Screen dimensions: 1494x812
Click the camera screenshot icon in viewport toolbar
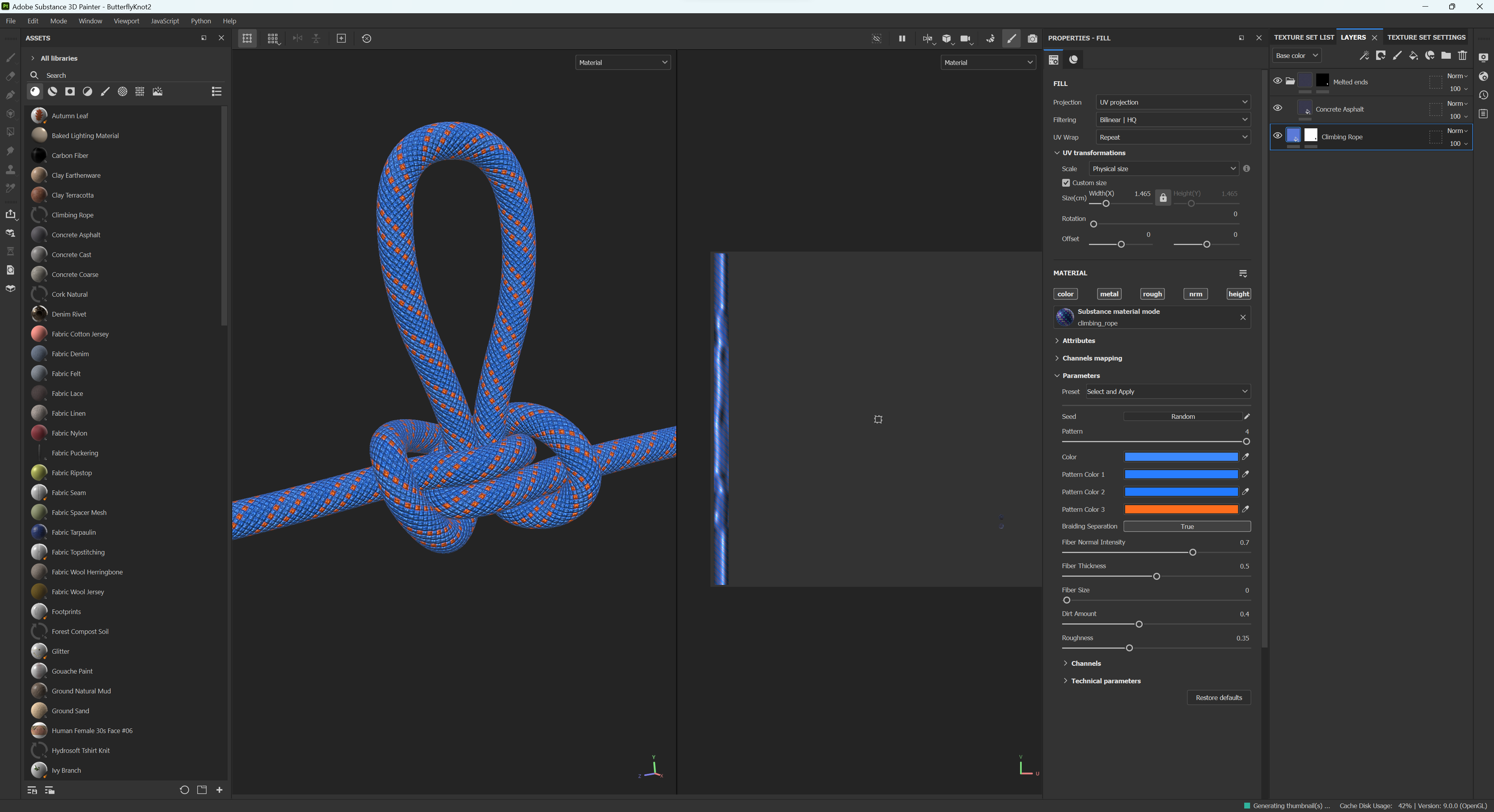[x=1032, y=38]
